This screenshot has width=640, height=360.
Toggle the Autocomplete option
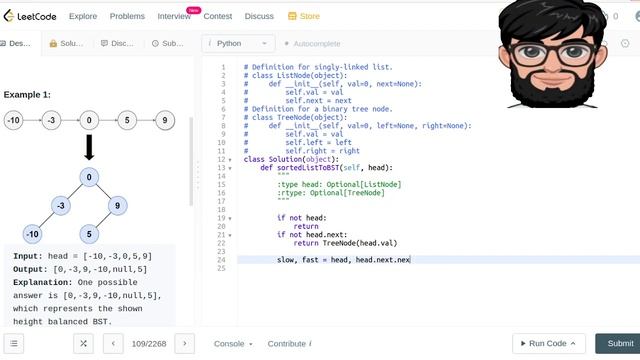pos(313,44)
